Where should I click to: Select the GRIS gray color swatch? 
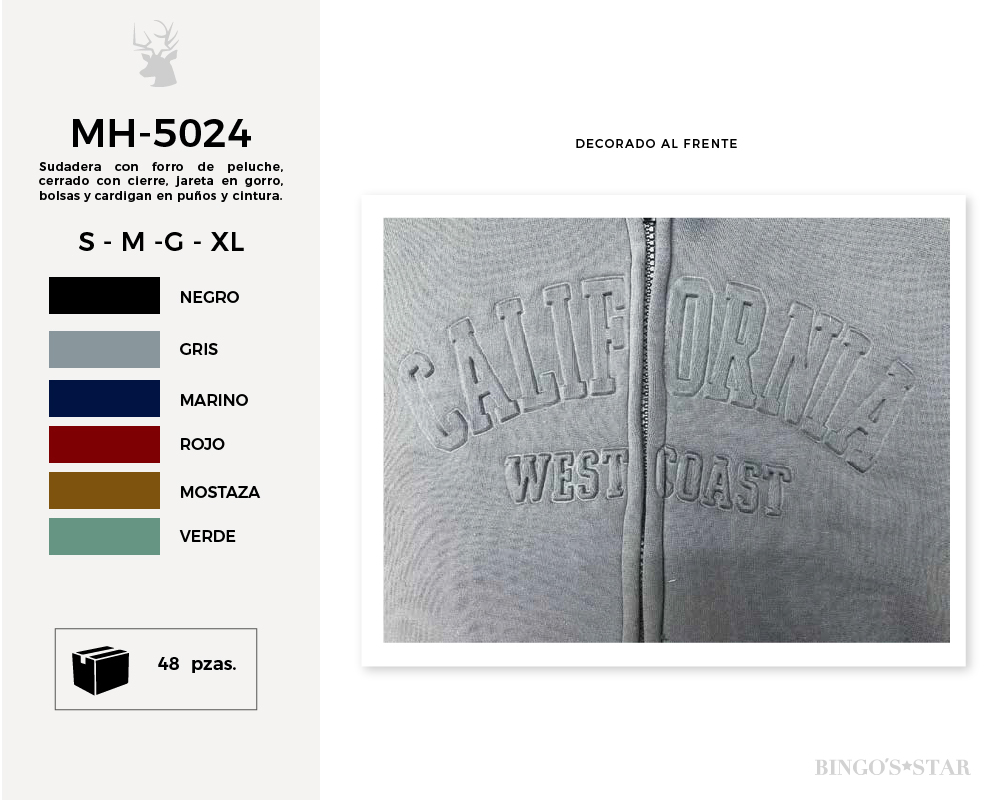[105, 349]
